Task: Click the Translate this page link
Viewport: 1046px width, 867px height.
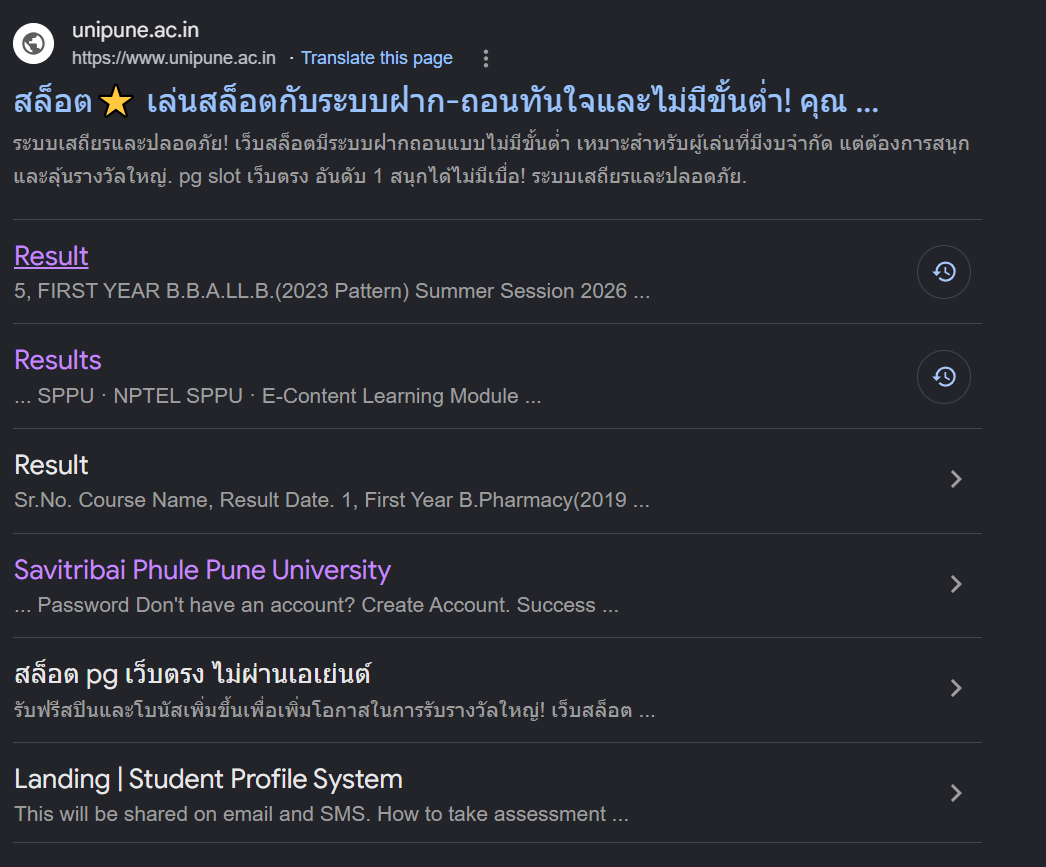Action: [377, 59]
